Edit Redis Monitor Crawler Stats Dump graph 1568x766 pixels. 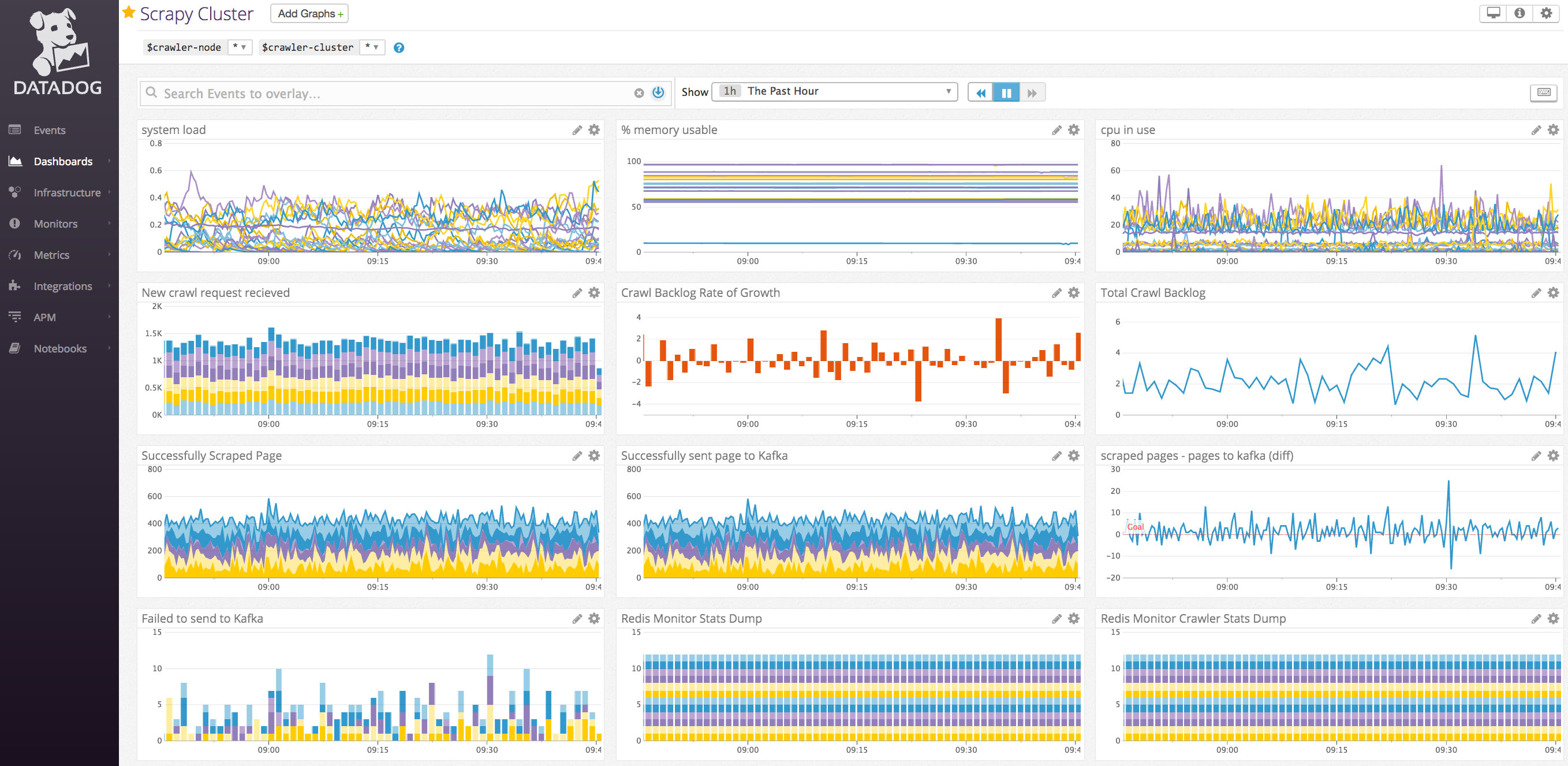pyautogui.click(x=1536, y=619)
